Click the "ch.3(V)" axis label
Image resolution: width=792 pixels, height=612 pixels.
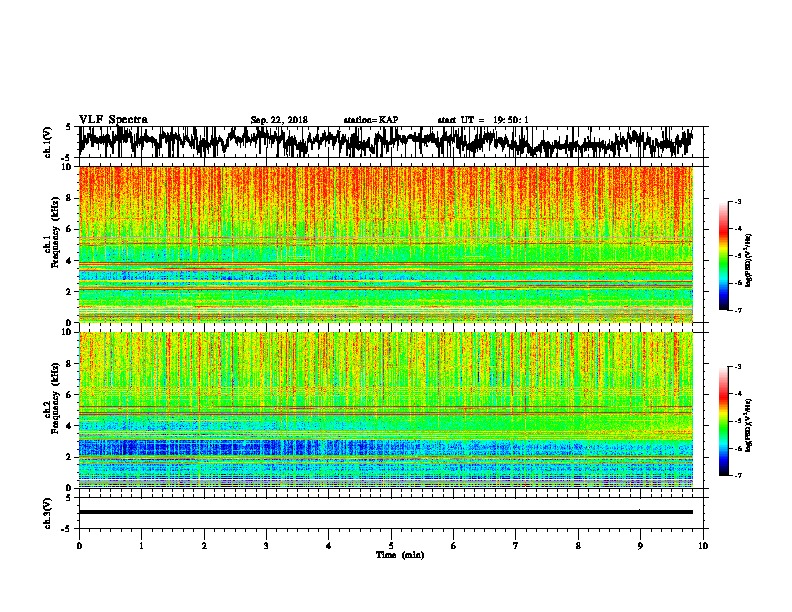[x=48, y=513]
